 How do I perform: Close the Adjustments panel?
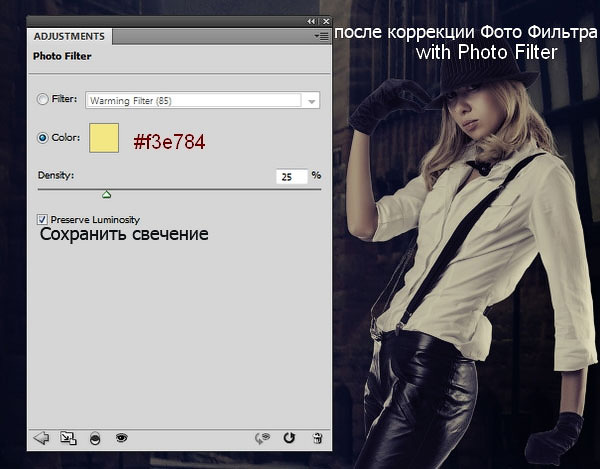tap(326, 21)
